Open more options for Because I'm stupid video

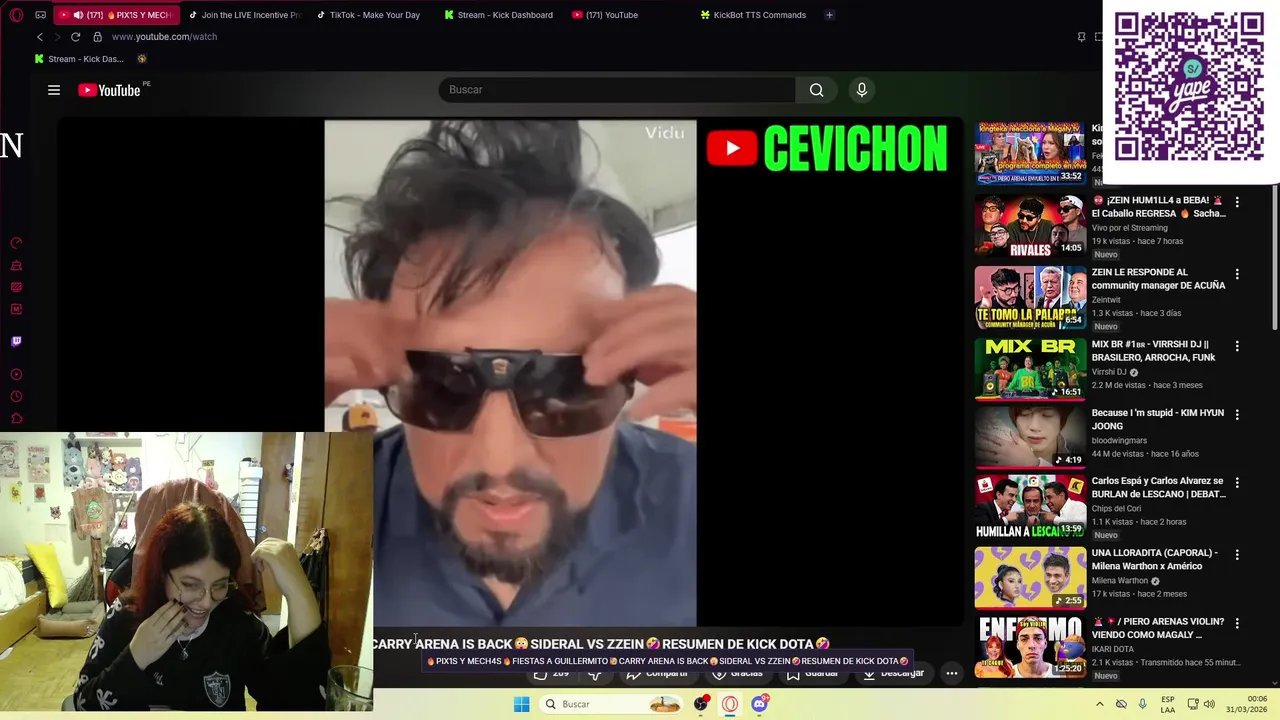click(1237, 414)
